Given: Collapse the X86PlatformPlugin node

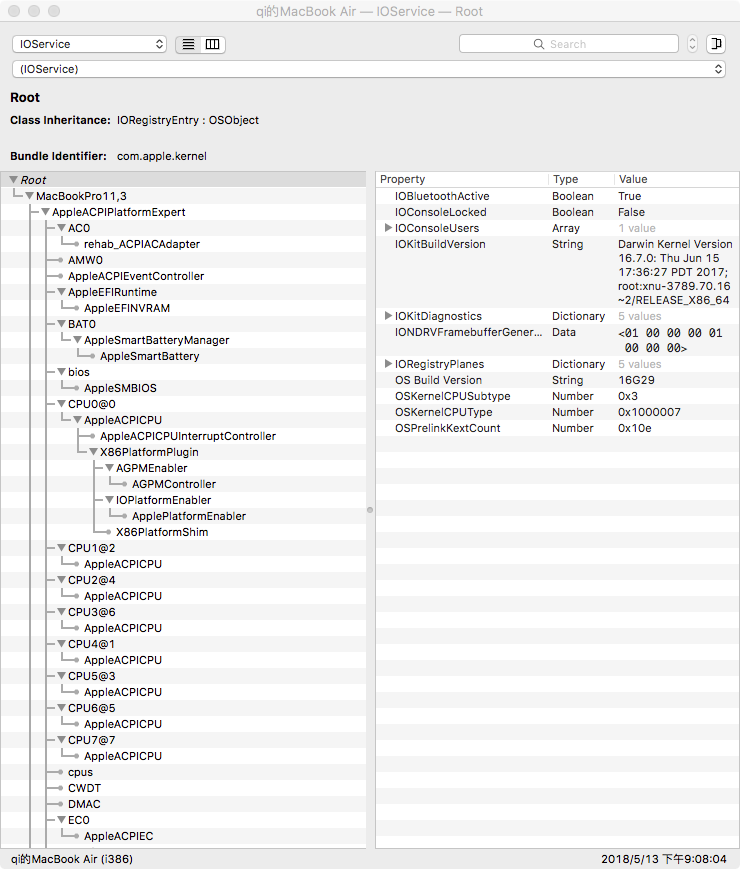Looking at the screenshot, I should 94,452.
